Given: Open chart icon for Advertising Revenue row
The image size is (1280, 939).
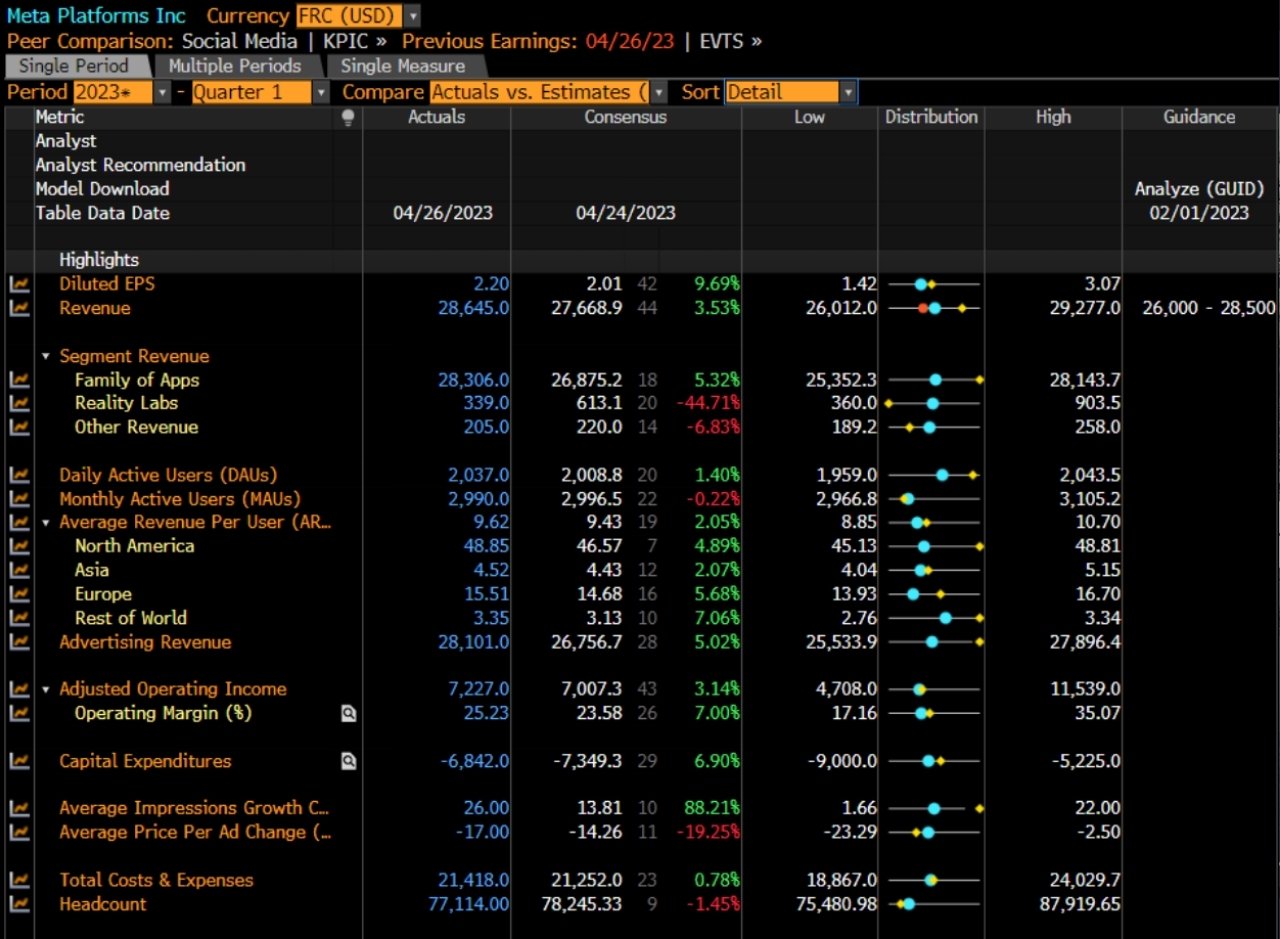Looking at the screenshot, I should pos(19,642).
